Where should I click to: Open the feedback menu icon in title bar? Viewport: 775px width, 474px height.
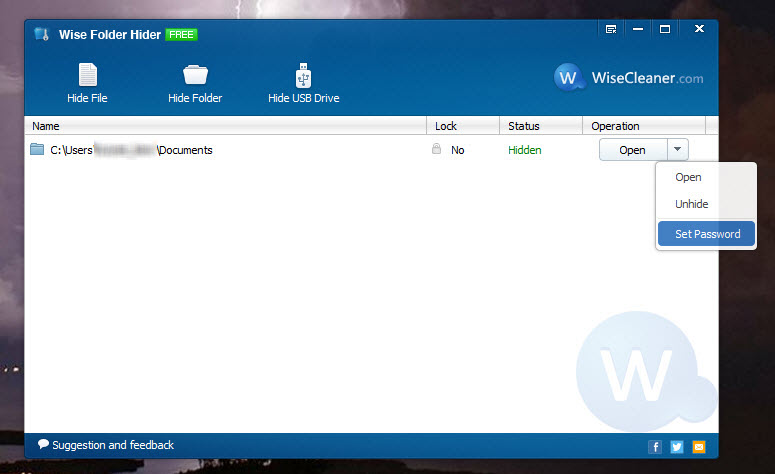coord(611,29)
